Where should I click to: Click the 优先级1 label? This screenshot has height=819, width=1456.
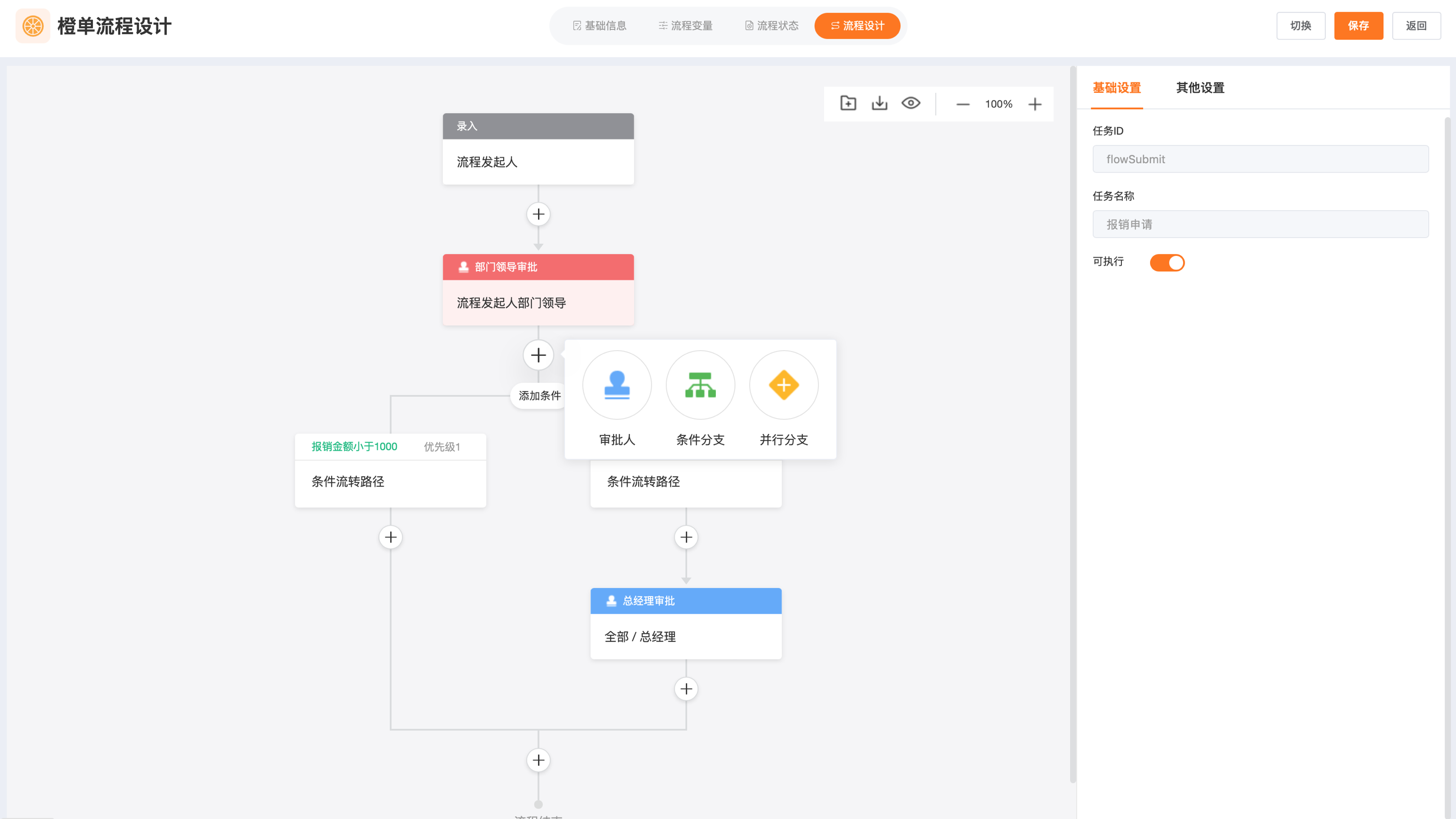point(442,447)
